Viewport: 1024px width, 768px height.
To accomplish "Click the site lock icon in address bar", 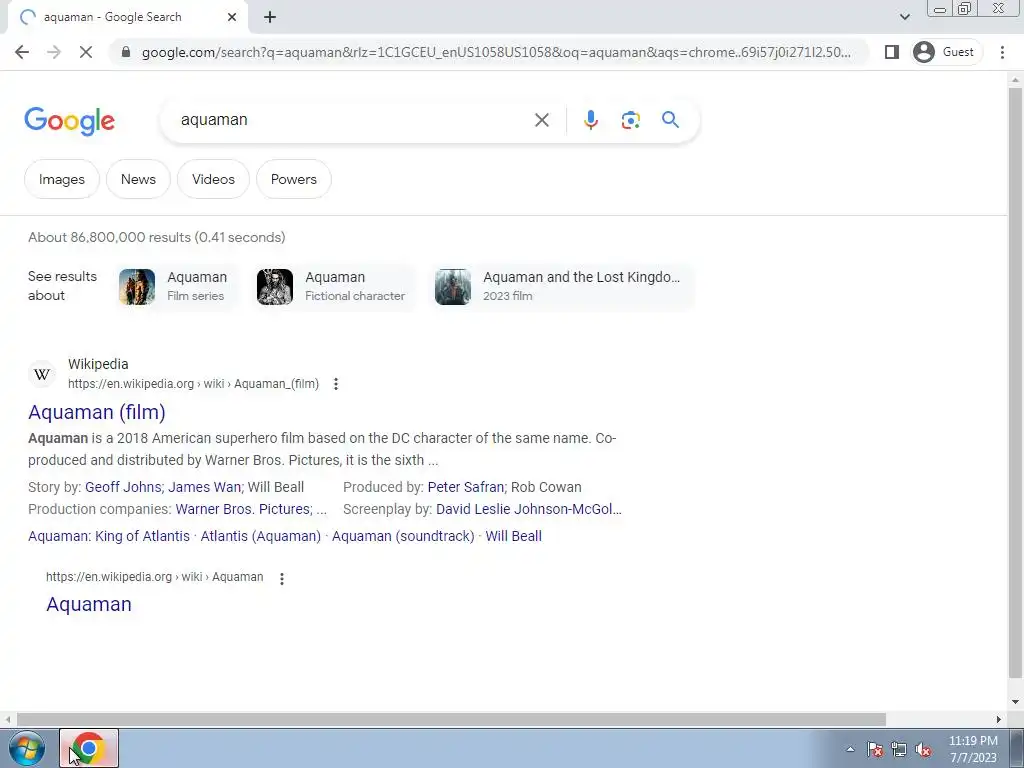I will tap(126, 52).
